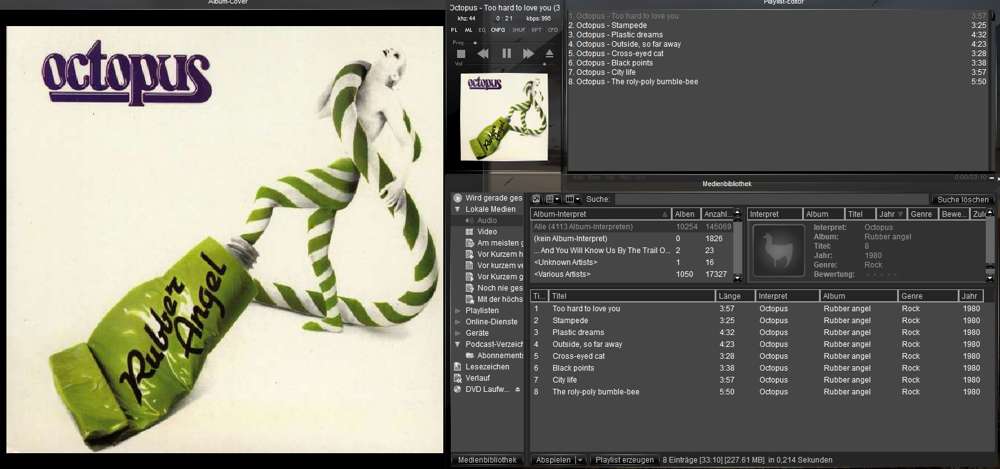This screenshot has height=469, width=1000.
Task: Toggle the EQ equalizer window
Action: [481, 30]
